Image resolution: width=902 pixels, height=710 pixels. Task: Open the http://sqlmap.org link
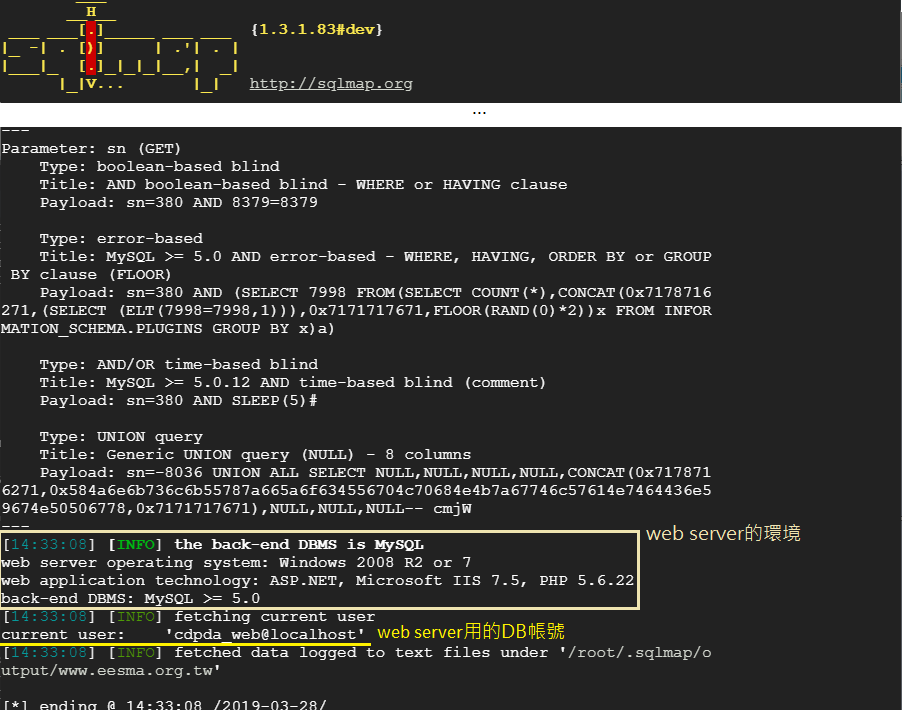tap(331, 84)
